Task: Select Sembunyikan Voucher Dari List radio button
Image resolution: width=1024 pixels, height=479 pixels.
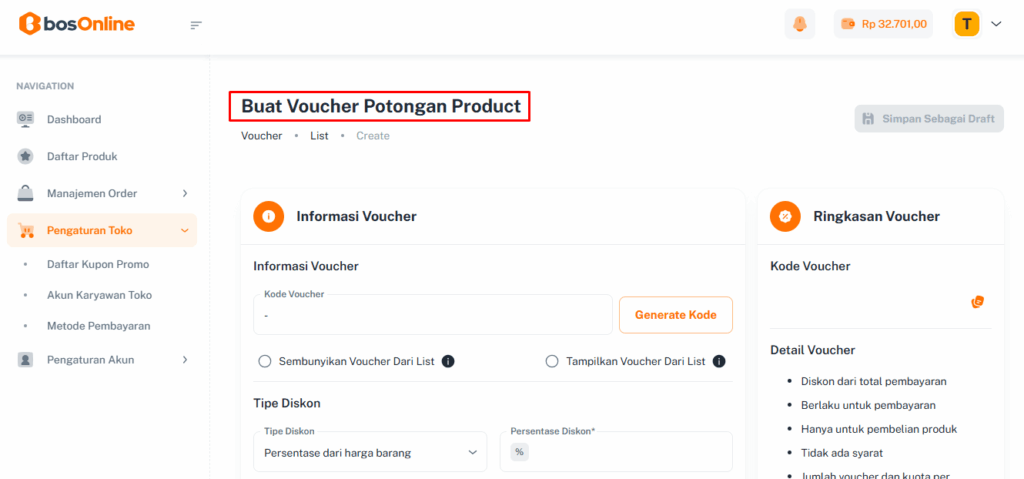Action: [x=265, y=361]
